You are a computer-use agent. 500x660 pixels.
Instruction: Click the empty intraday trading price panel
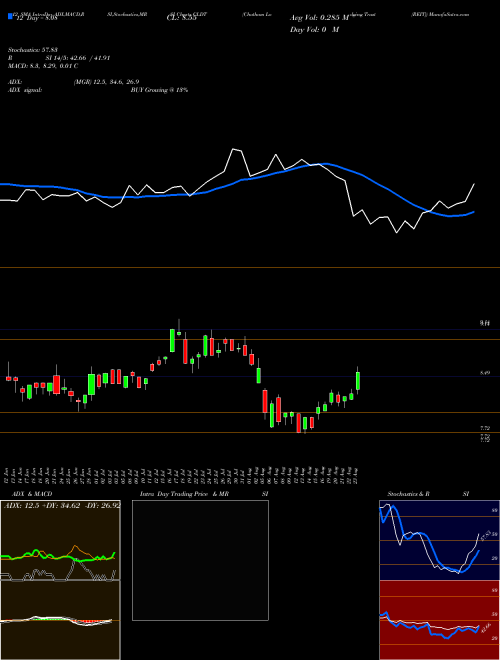[x=200, y=560]
